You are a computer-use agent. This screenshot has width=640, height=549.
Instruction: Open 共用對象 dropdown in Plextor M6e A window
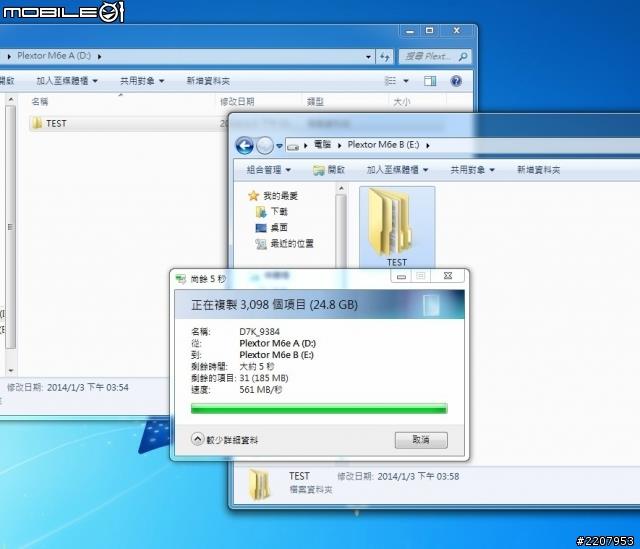[x=142, y=81]
